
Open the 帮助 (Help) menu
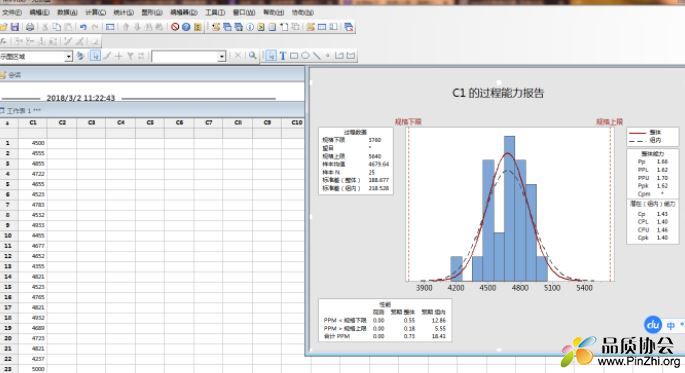click(273, 12)
